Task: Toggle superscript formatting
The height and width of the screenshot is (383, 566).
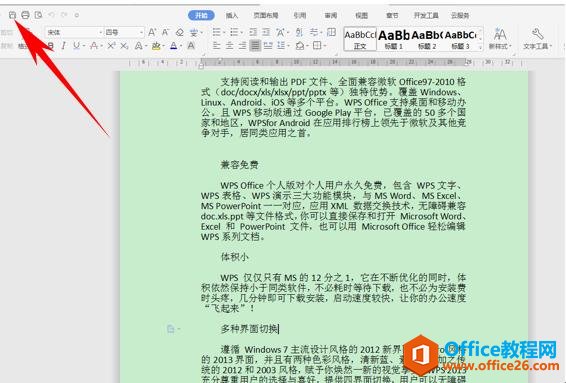Action: pos(112,46)
